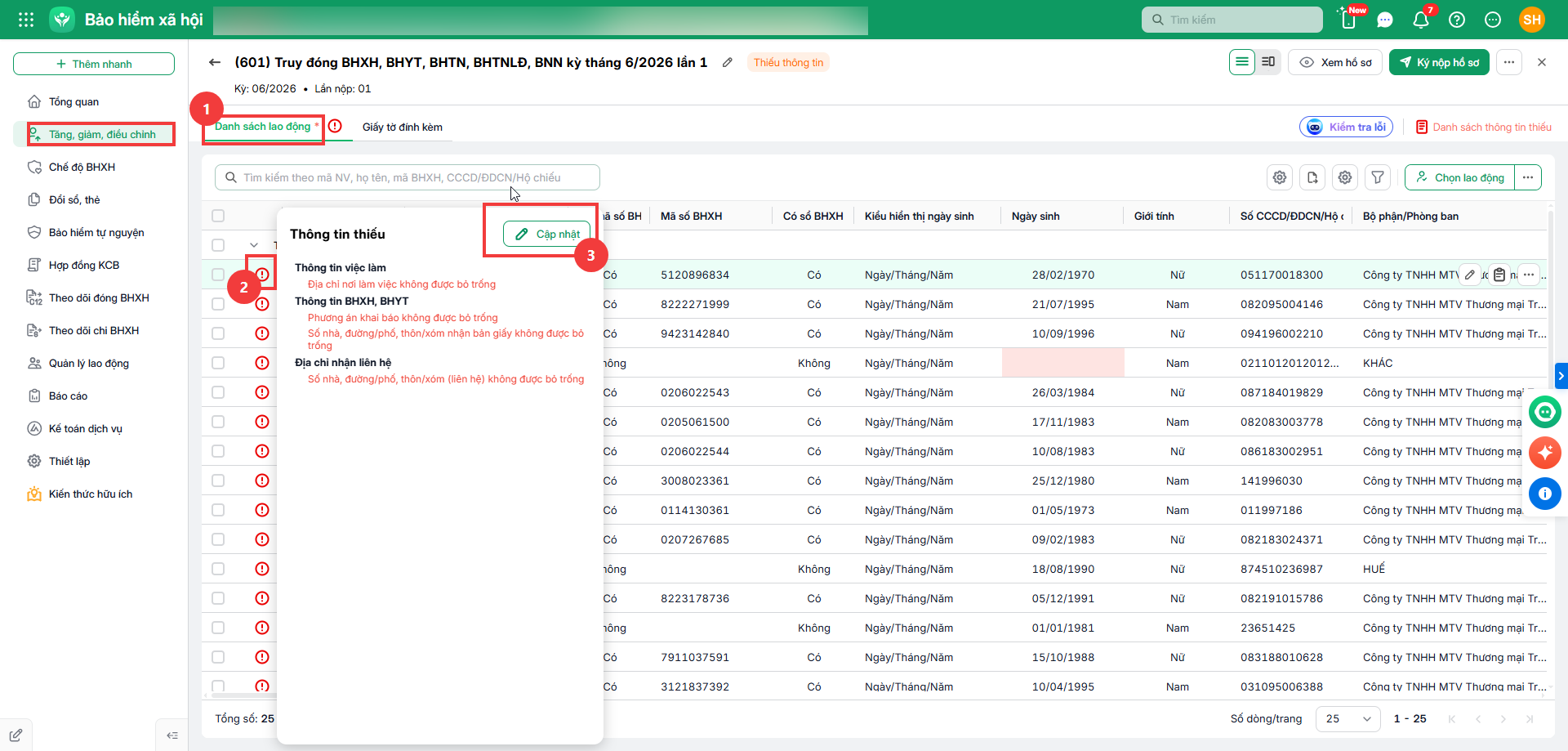This screenshot has width=1568, height=751.
Task: Open Quản lý lao động in sidebar
Action: [95, 363]
